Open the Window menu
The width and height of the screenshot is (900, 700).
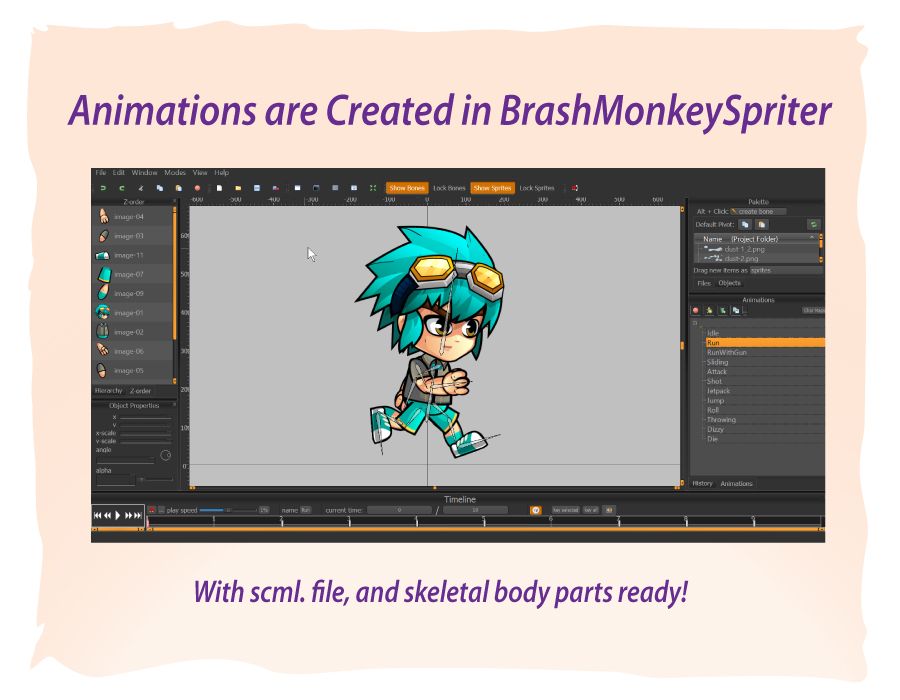(144, 173)
